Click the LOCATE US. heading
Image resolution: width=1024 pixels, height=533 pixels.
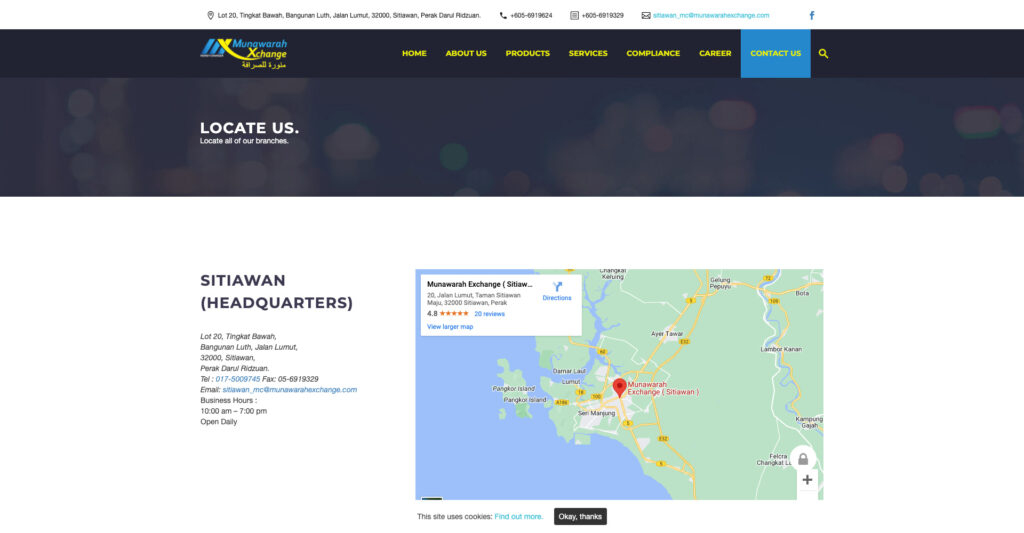tap(249, 128)
